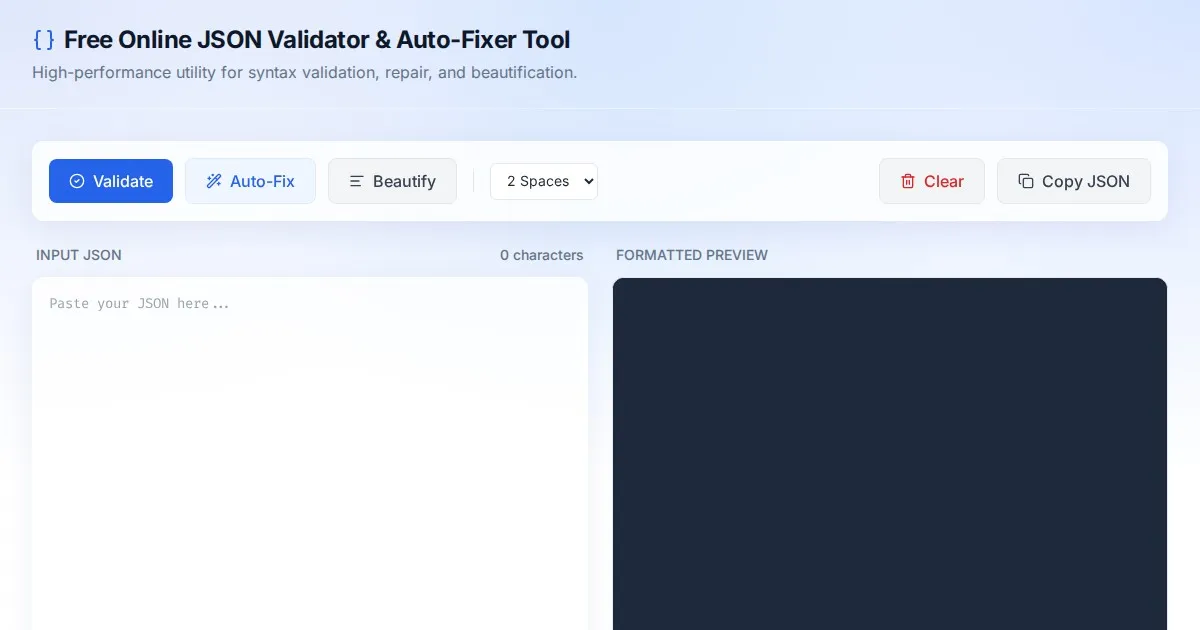Click the 0 characters counter
The image size is (1200, 630).
coord(541,255)
